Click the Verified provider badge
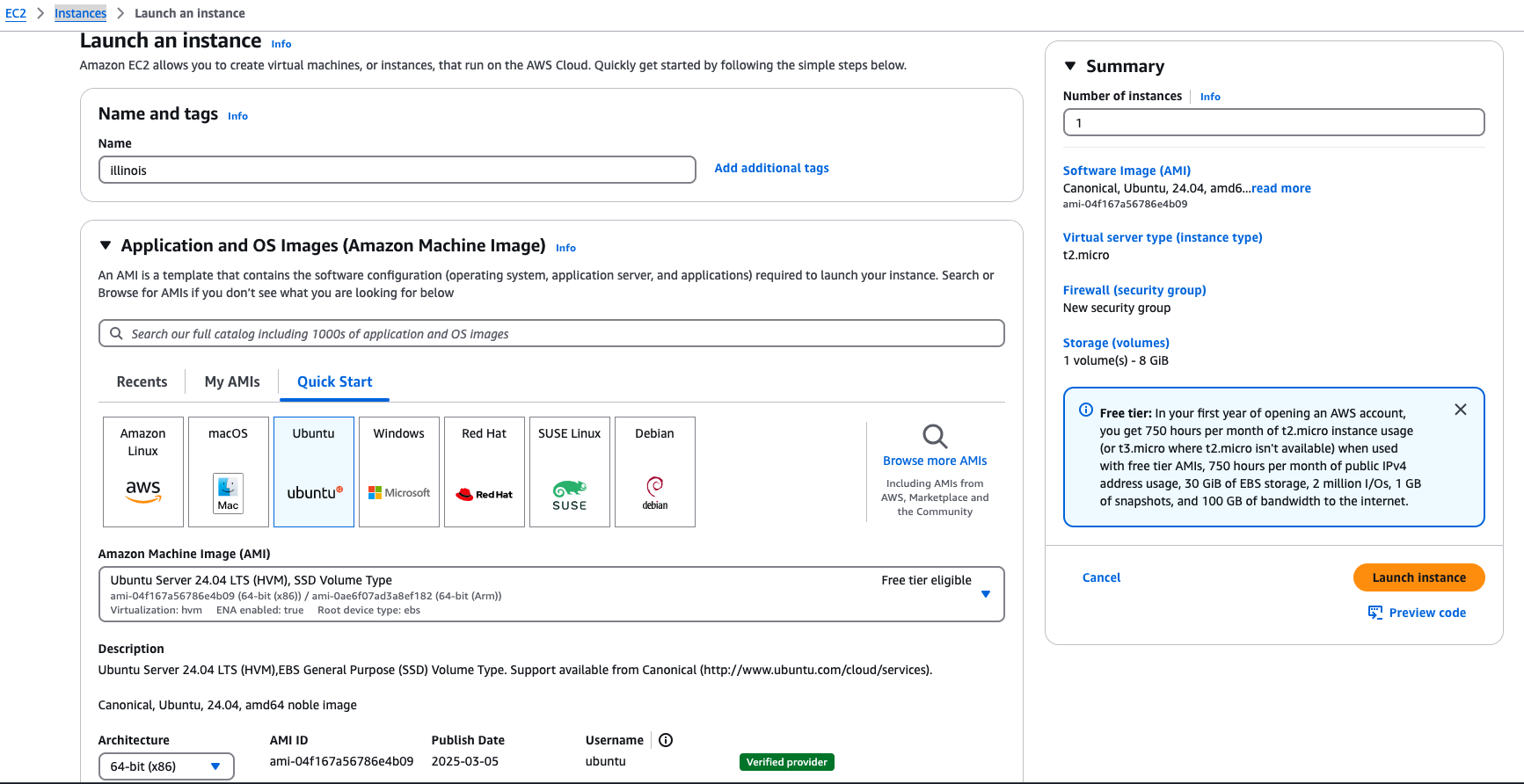 pos(787,762)
